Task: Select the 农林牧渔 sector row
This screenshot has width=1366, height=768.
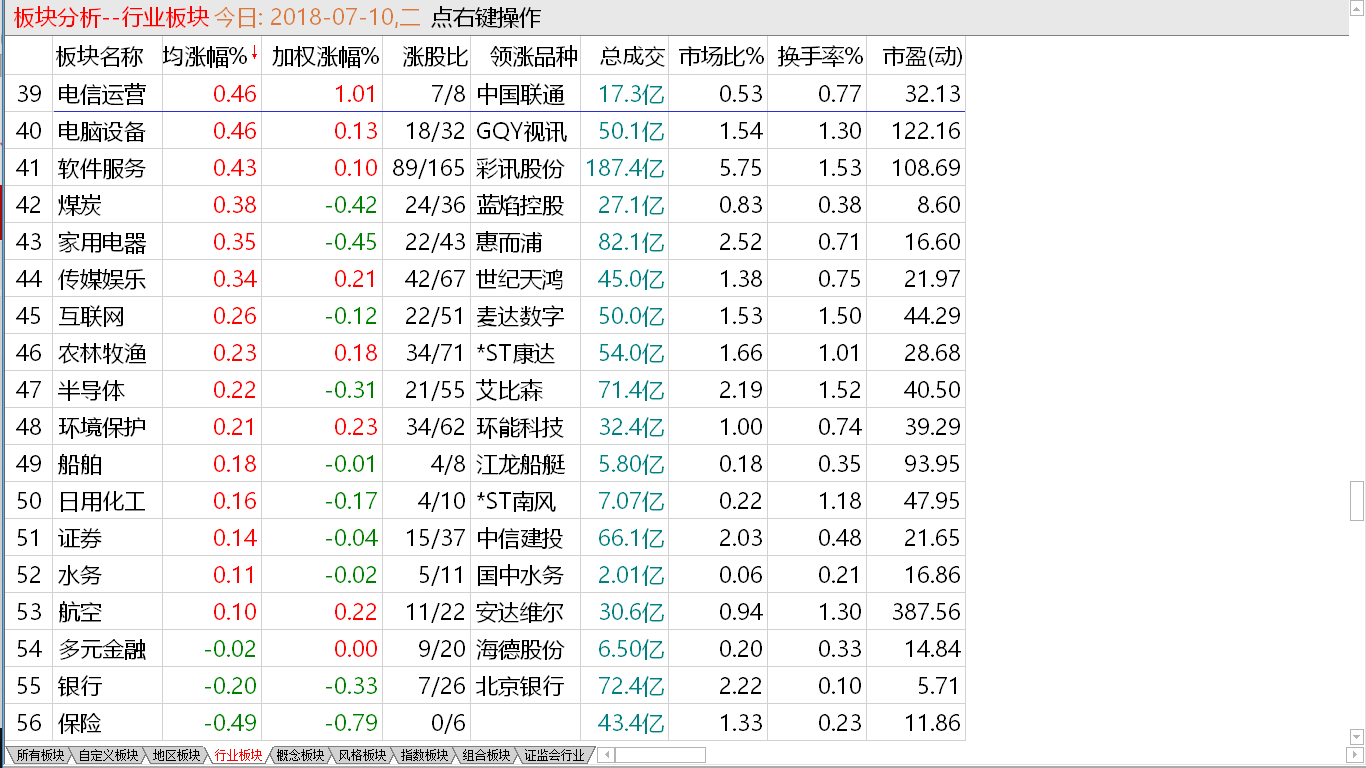Action: 485,353
